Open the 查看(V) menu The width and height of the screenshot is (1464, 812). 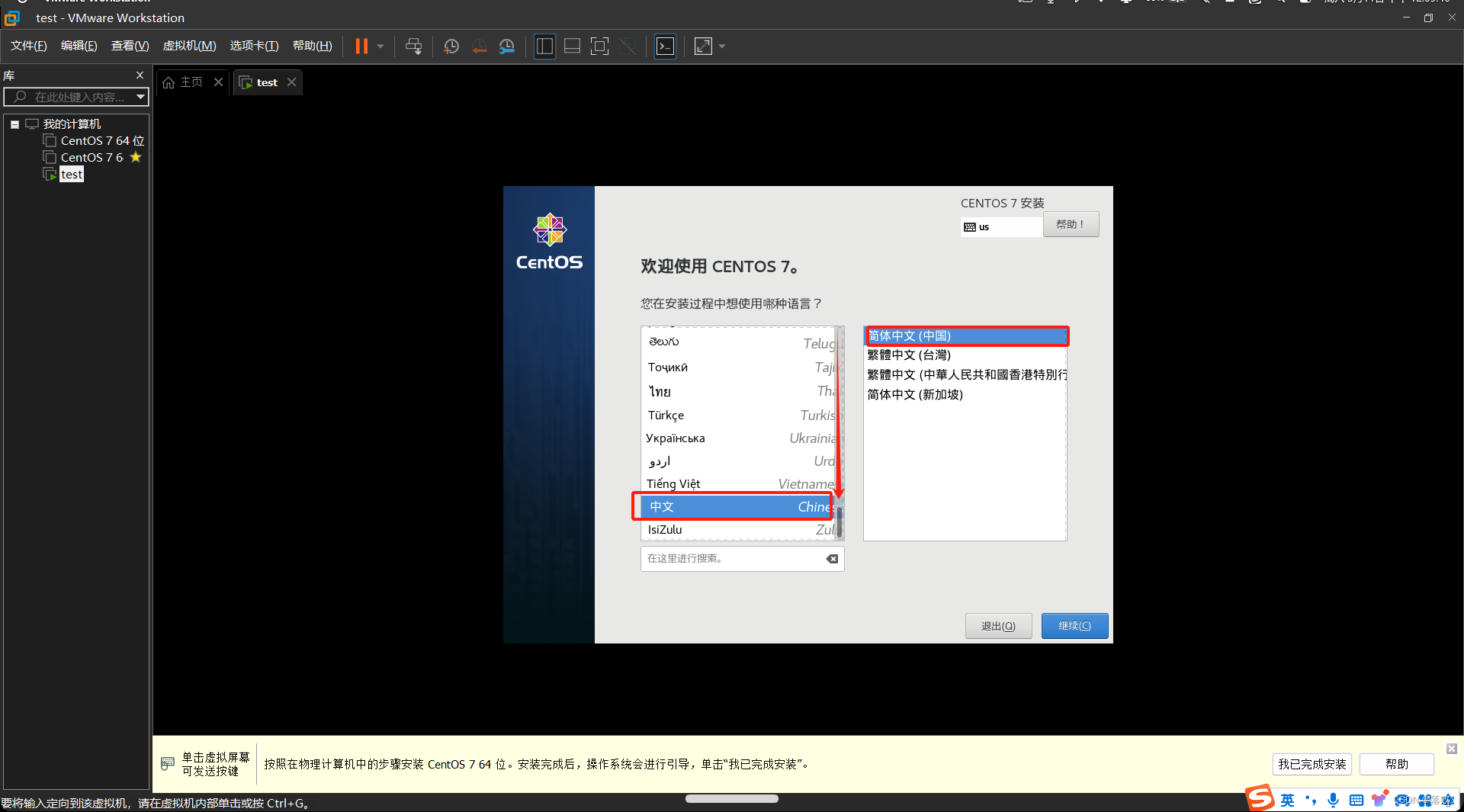pos(130,46)
